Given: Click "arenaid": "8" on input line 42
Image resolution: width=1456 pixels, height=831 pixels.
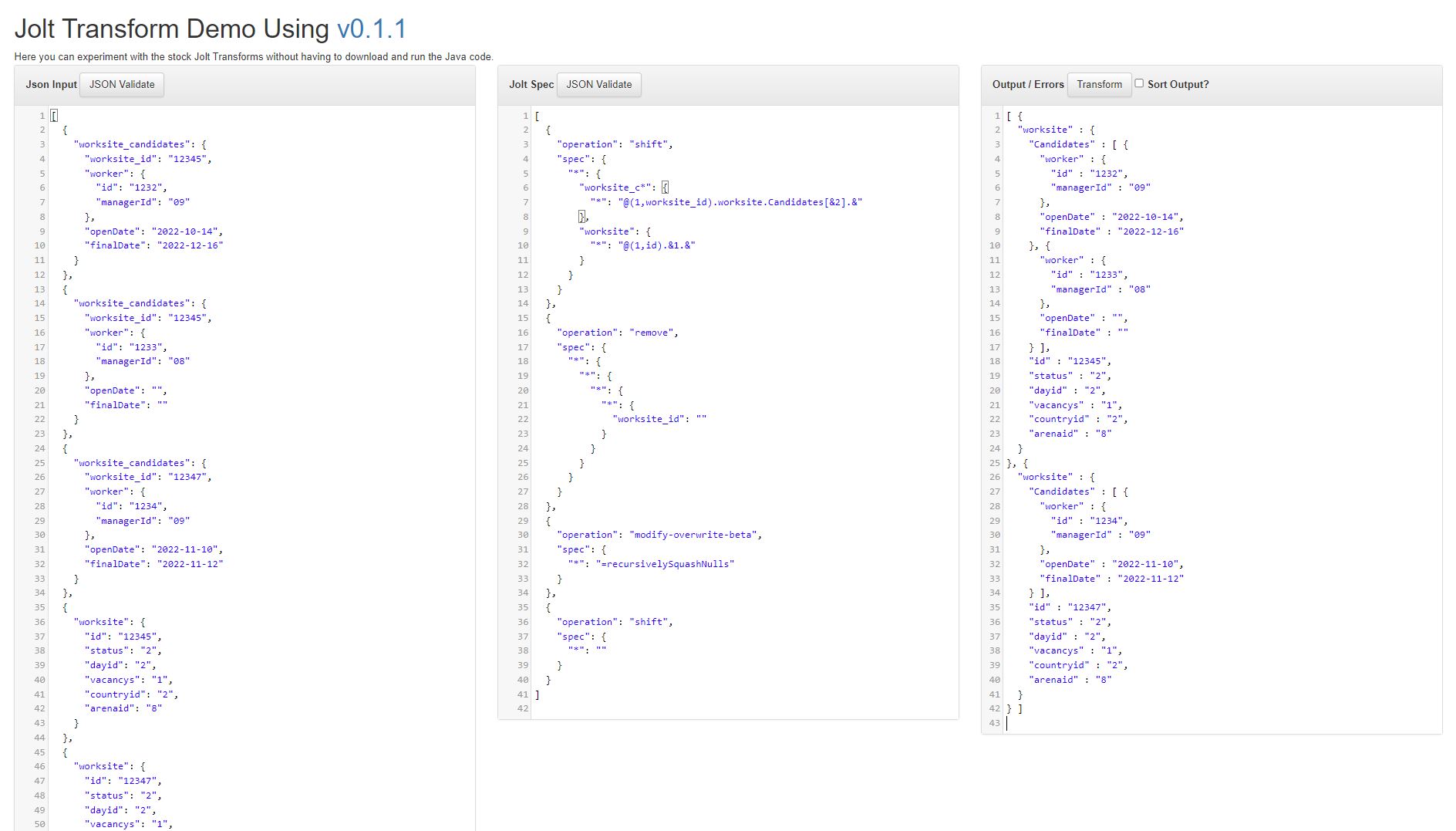Looking at the screenshot, I should click(x=123, y=708).
